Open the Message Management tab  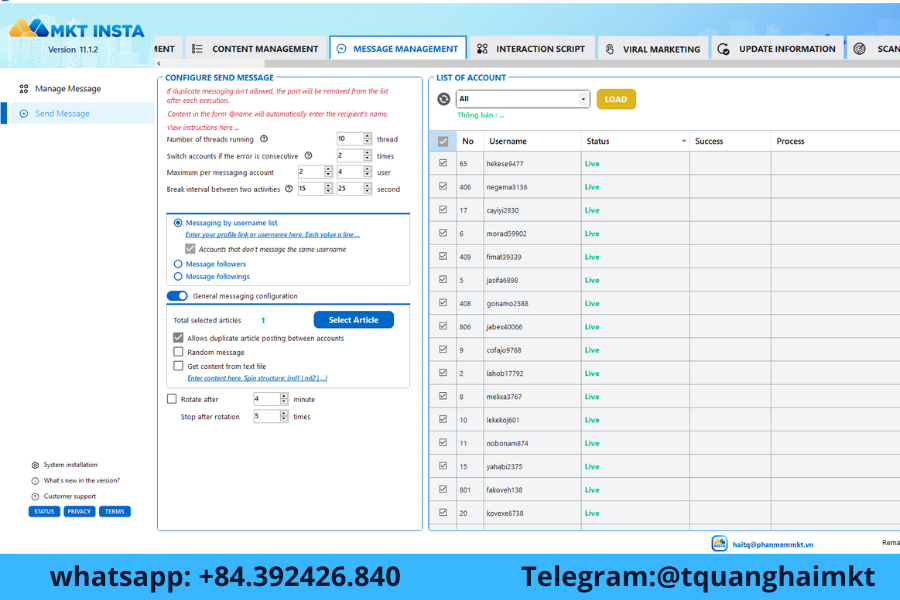(398, 49)
